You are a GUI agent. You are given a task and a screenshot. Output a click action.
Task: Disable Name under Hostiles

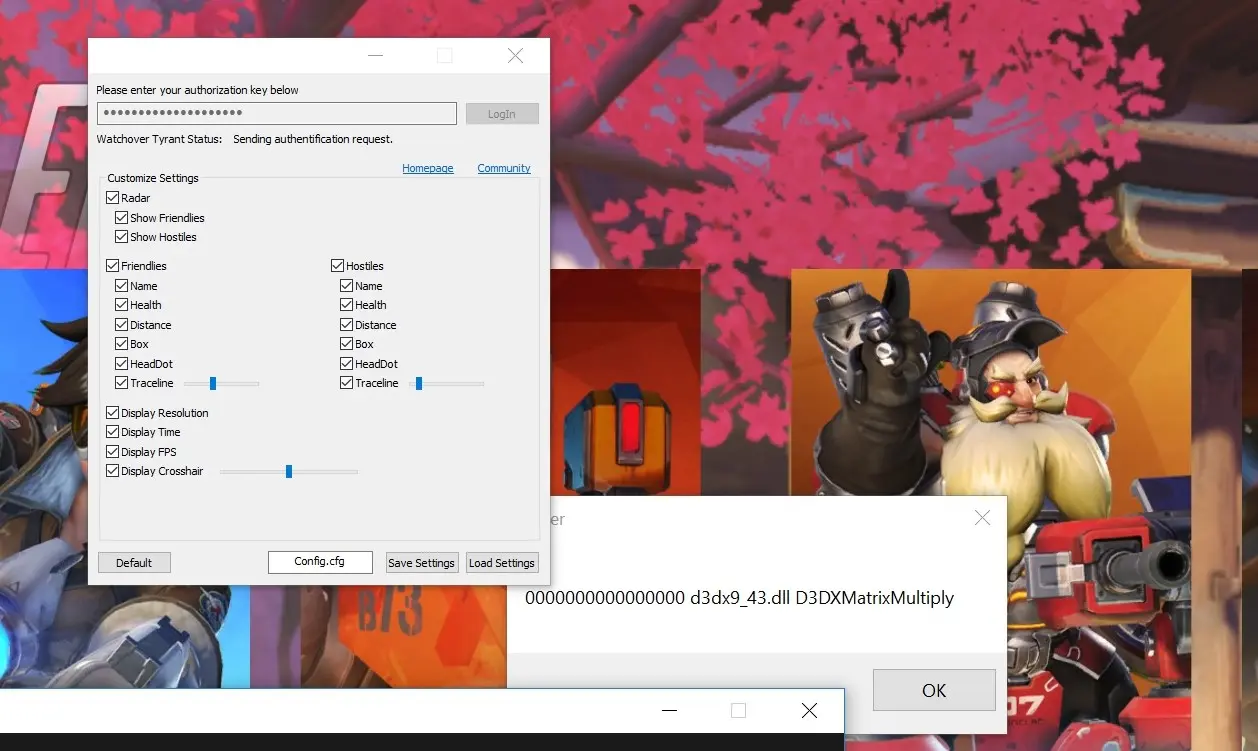[x=346, y=286]
